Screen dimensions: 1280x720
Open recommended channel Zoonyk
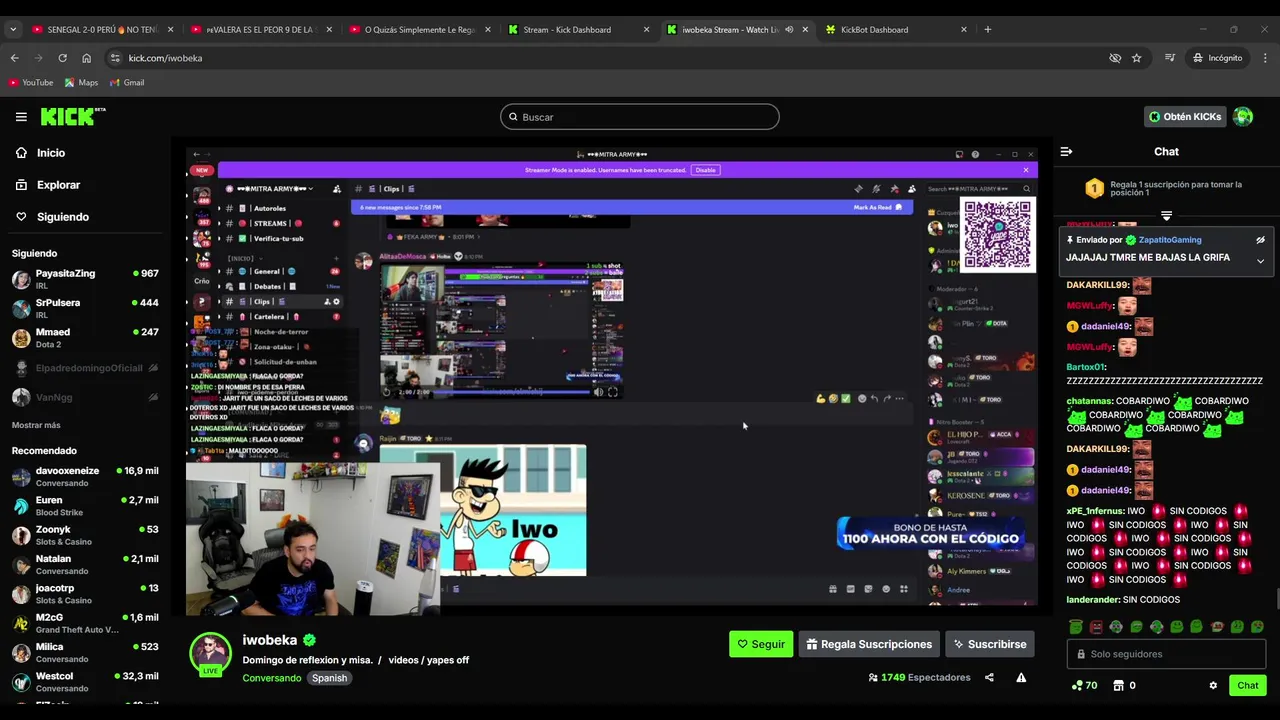coord(85,535)
